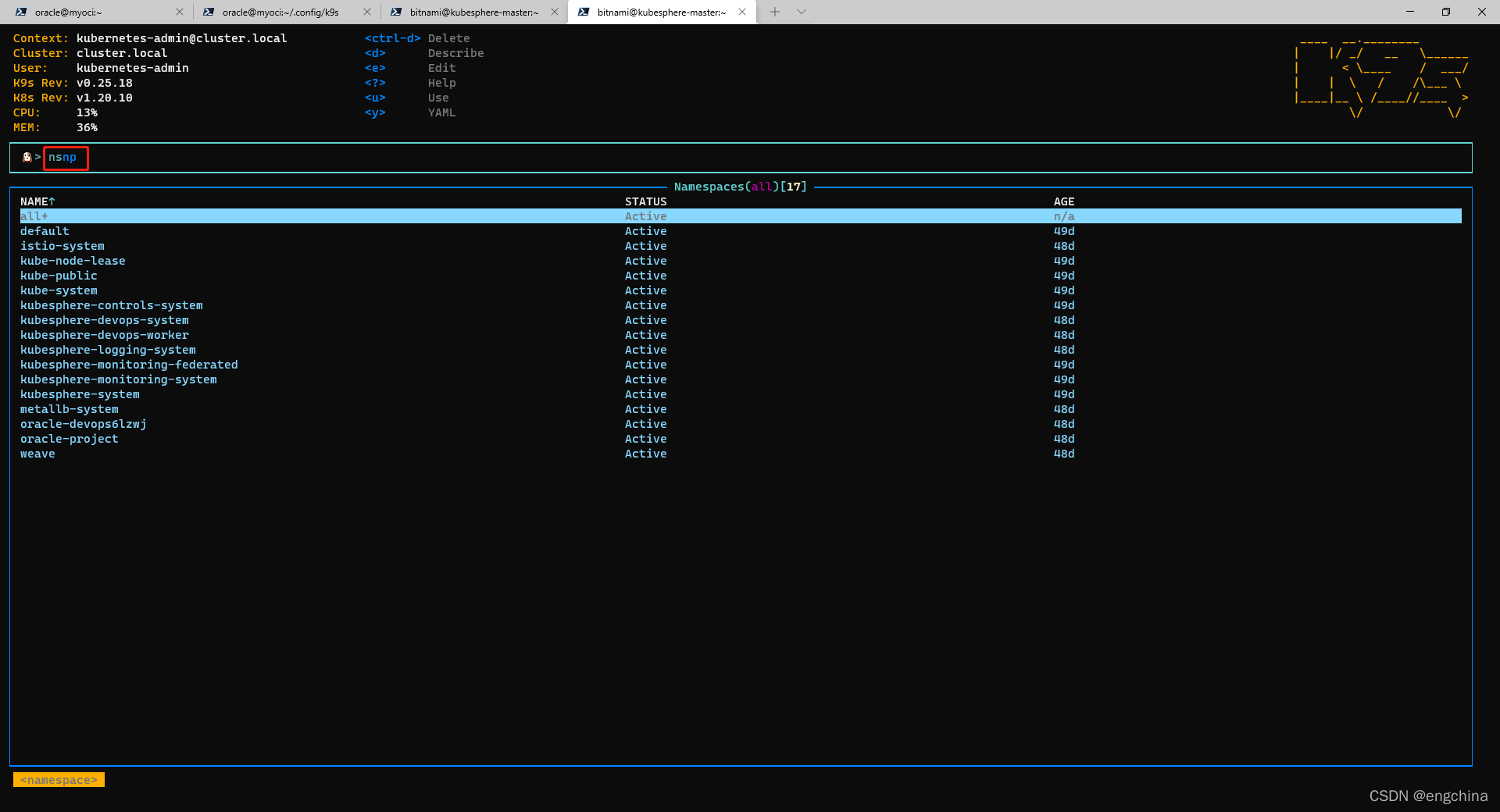Select kubesphere-monitoring-federated namespace

tap(741, 365)
